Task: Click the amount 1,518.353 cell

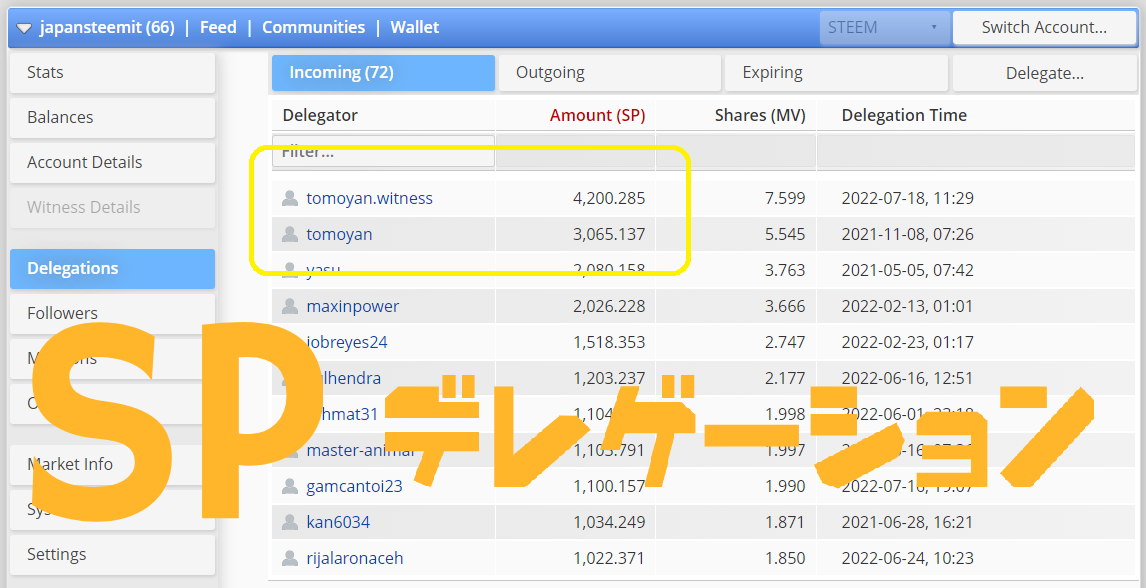Action: (x=609, y=343)
